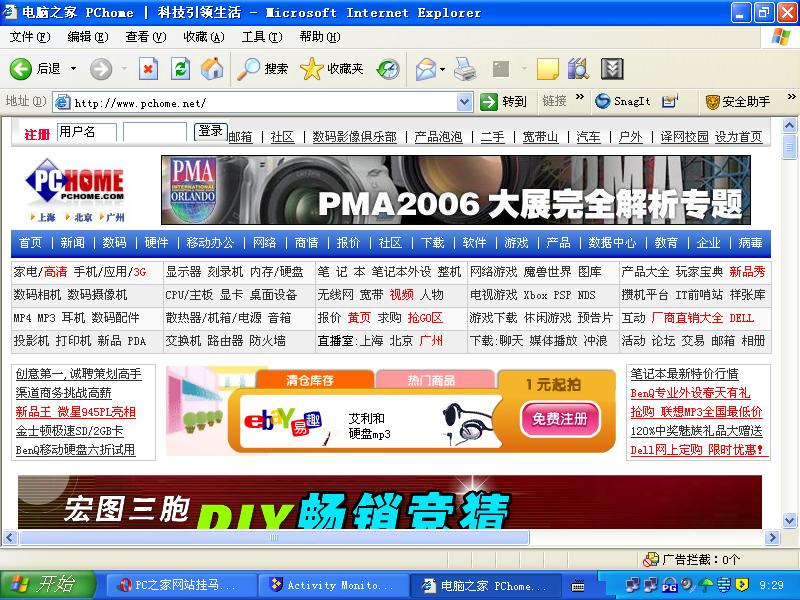Click the 免费注册 pink button in eBay ad
The height and width of the screenshot is (600, 800).
560,418
